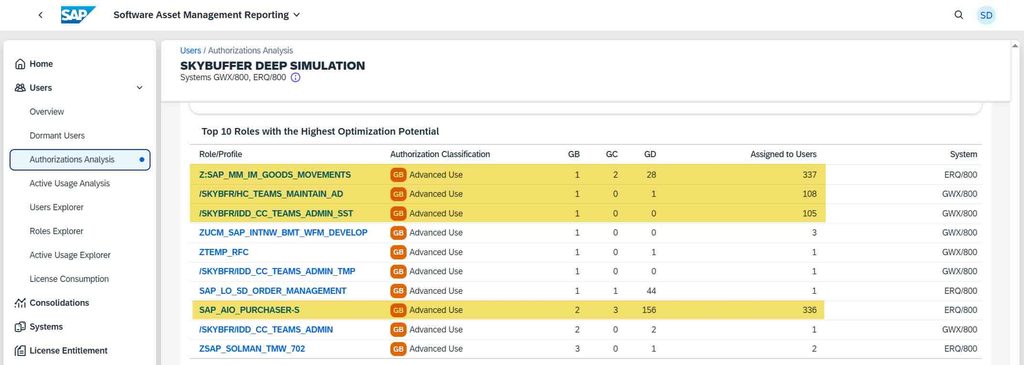The width and height of the screenshot is (1024, 365).
Task: Open role ZSAP_SOLMAN_TMW_702
Action: point(252,349)
